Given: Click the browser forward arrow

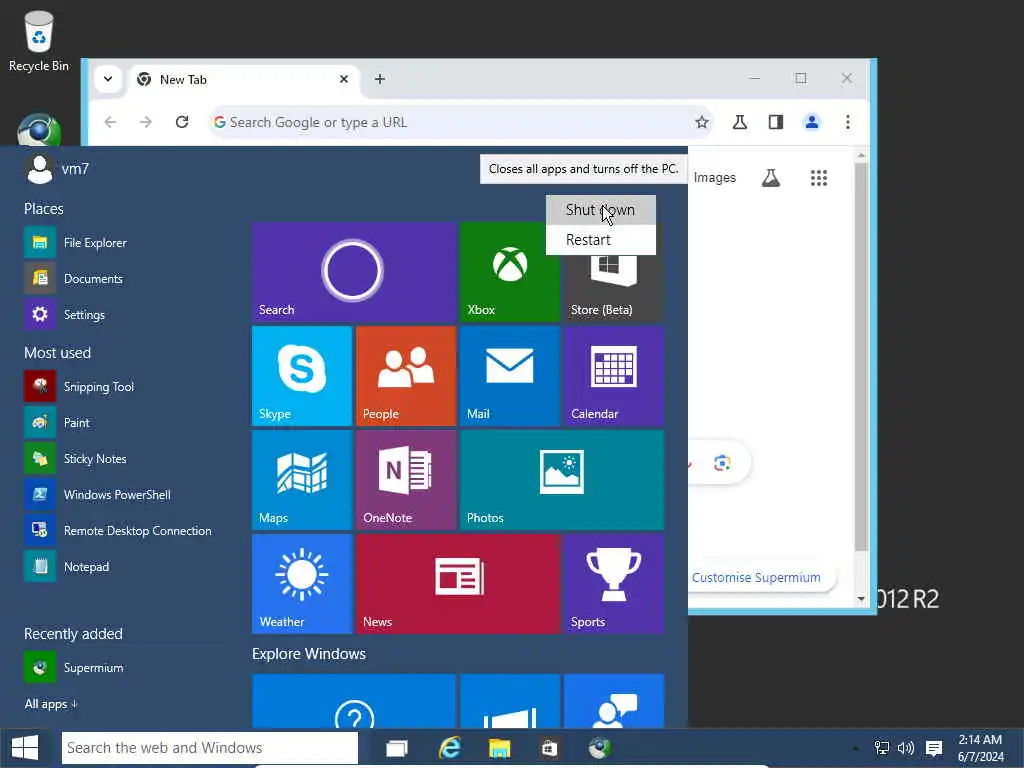Looking at the screenshot, I should click(x=146, y=122).
